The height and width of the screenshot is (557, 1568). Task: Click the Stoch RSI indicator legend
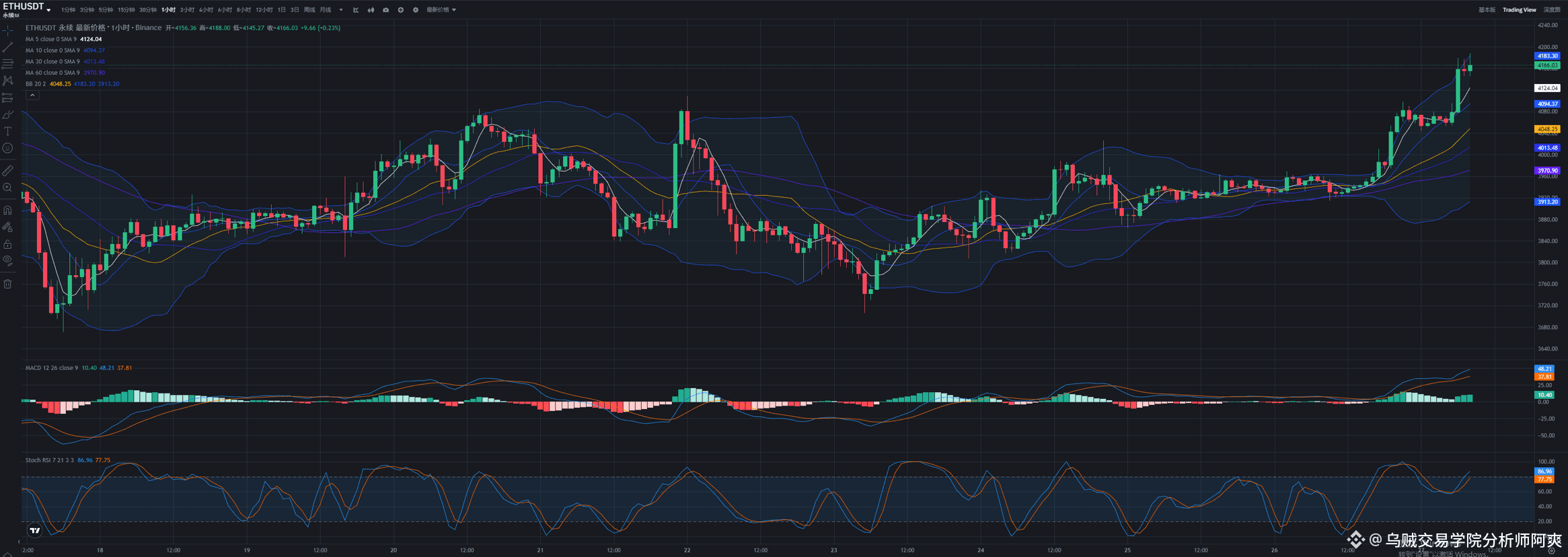pos(68,460)
